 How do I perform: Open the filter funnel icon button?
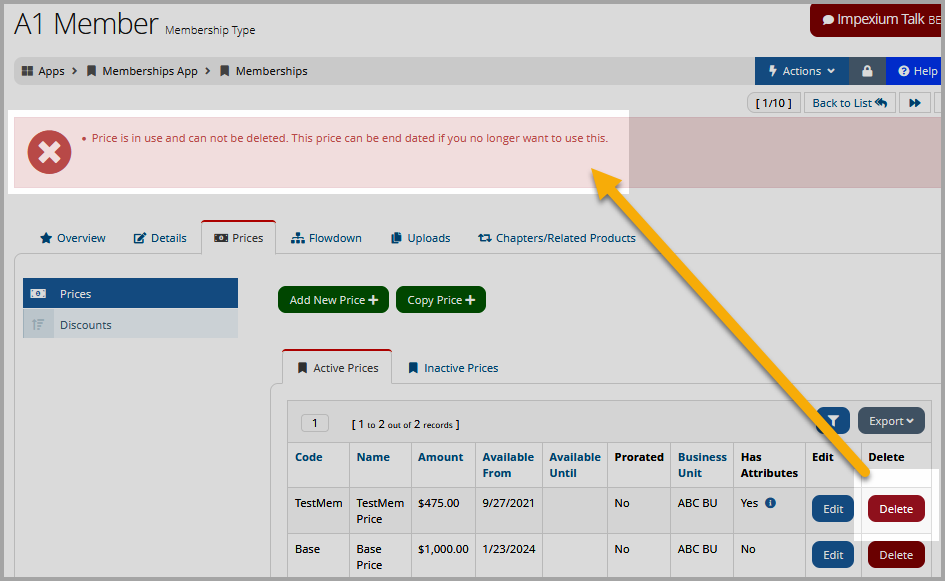coord(833,421)
